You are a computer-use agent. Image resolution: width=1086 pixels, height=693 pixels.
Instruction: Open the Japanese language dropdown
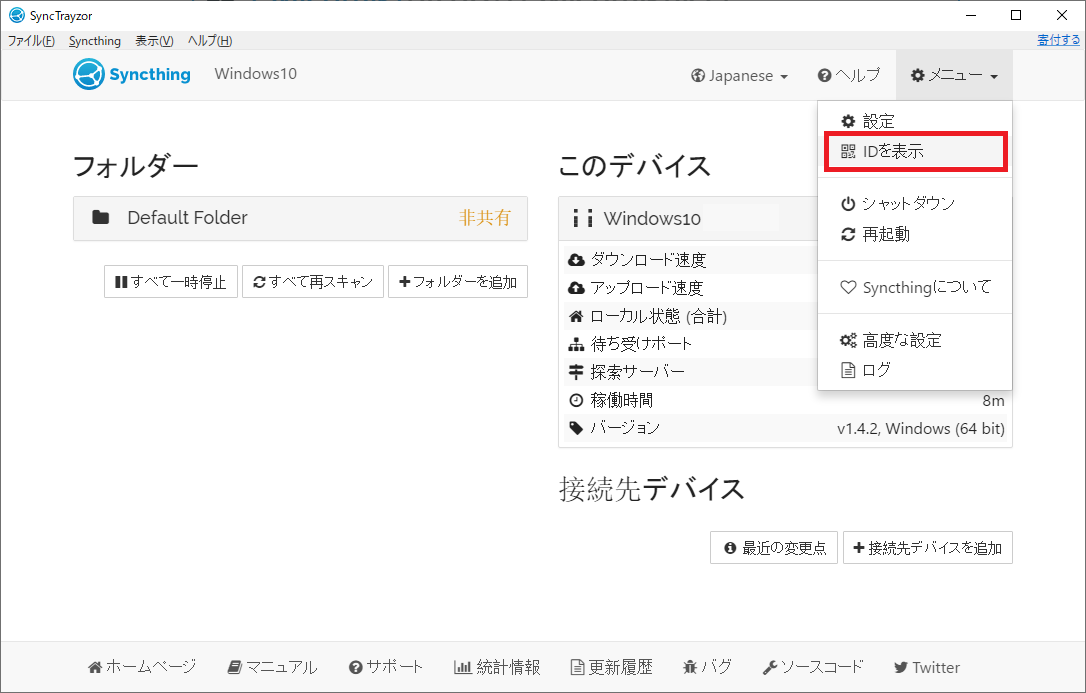[x=739, y=75]
